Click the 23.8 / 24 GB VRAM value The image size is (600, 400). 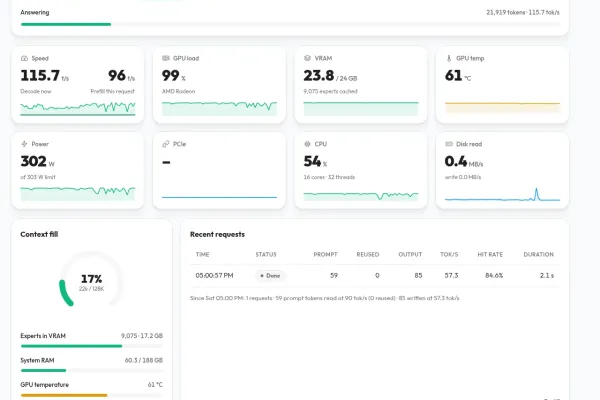[330, 76]
